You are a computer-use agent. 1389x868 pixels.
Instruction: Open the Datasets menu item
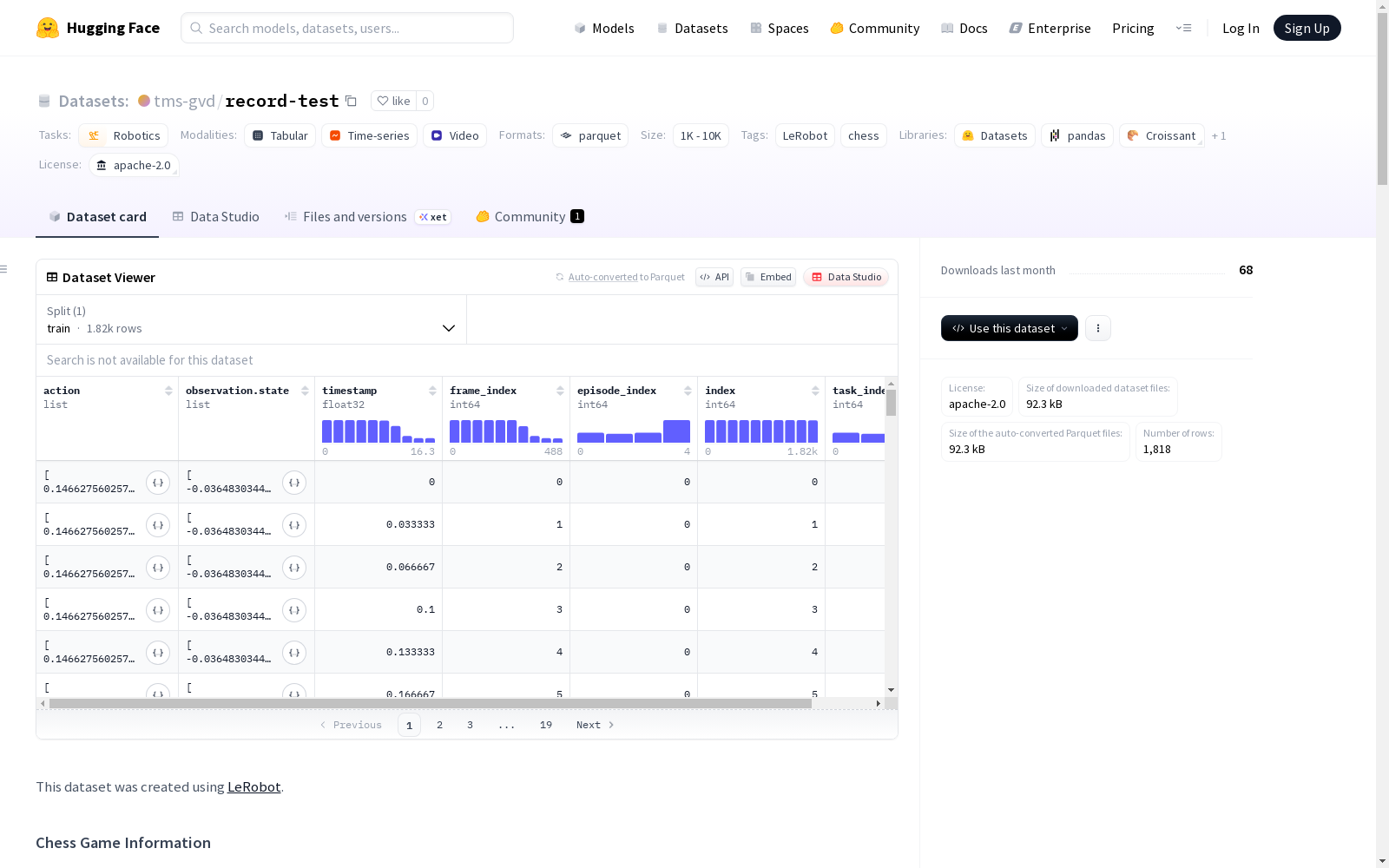coord(692,28)
